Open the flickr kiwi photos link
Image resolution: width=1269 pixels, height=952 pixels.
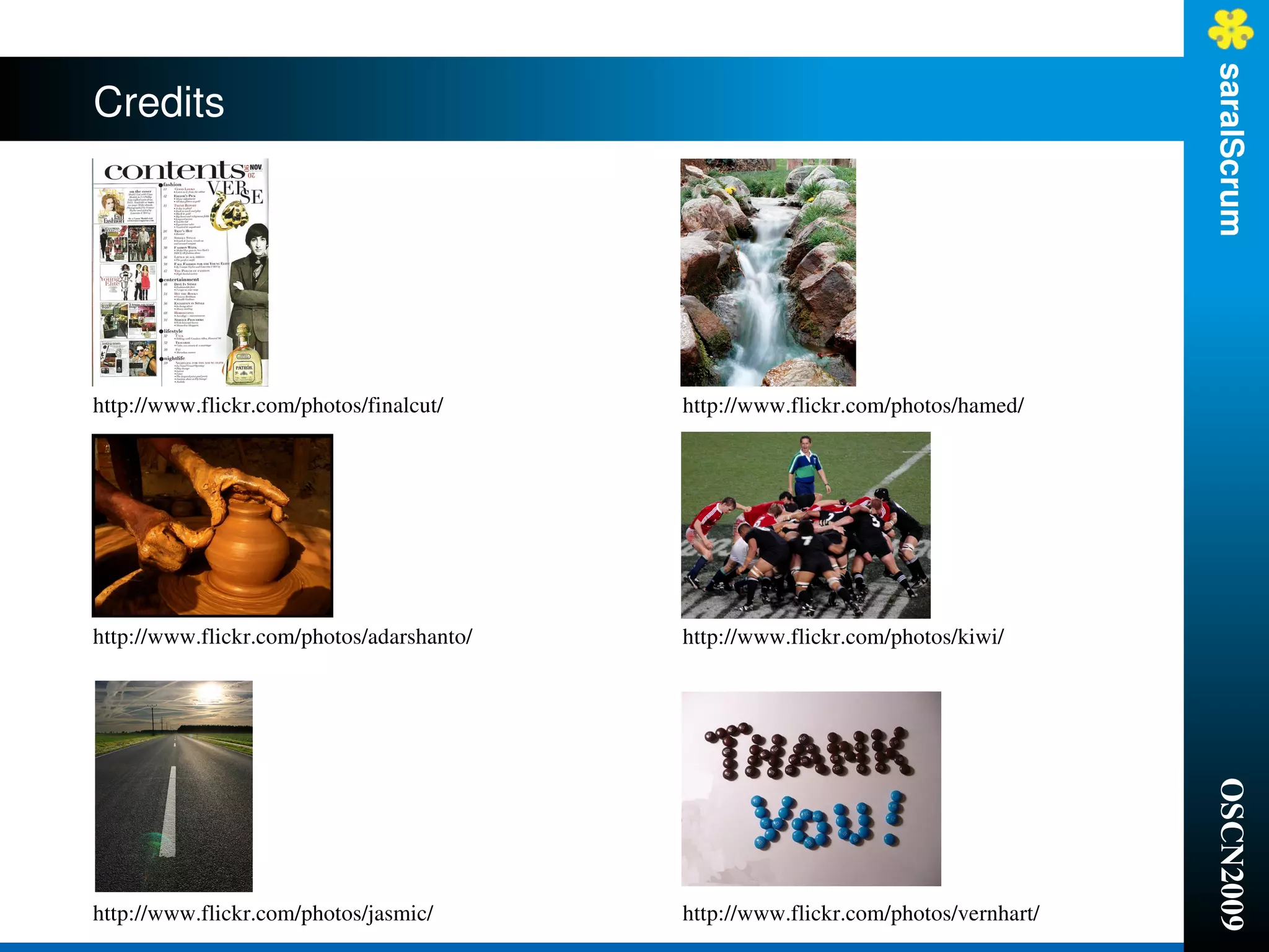point(843,637)
